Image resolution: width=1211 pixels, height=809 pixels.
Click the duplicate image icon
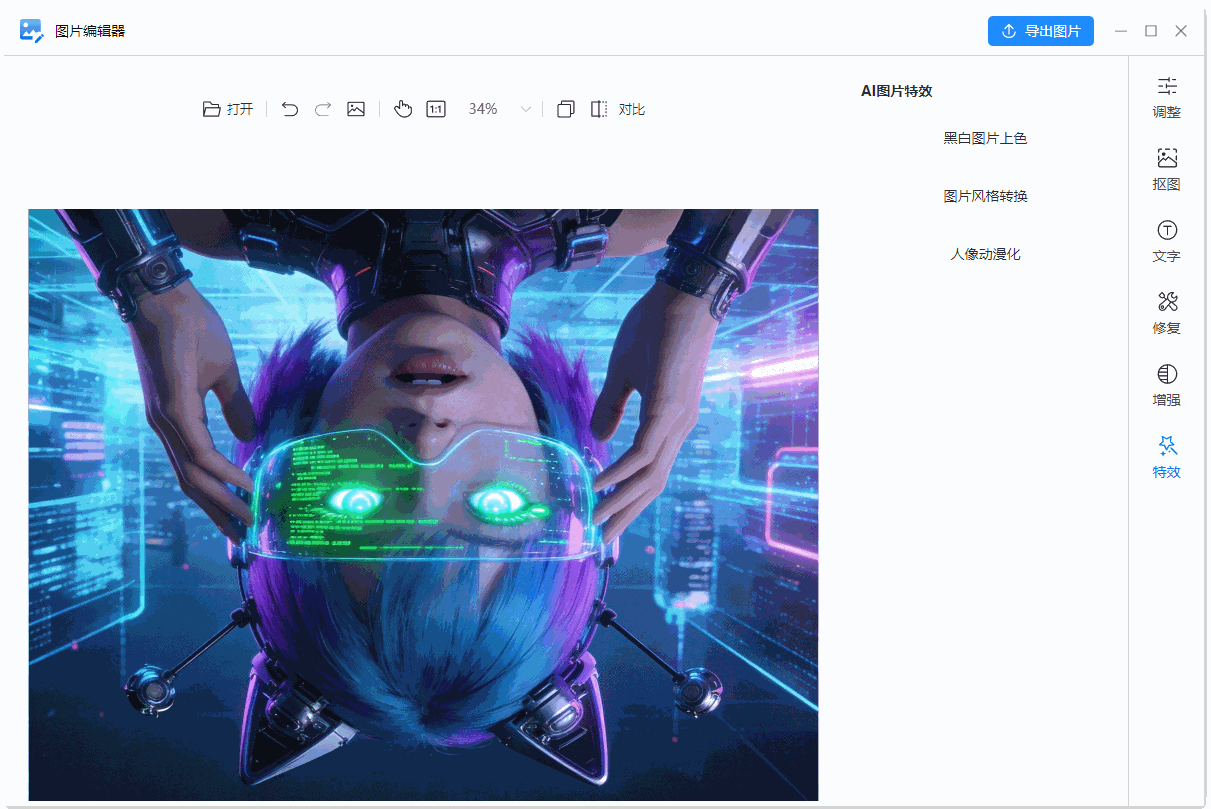565,109
